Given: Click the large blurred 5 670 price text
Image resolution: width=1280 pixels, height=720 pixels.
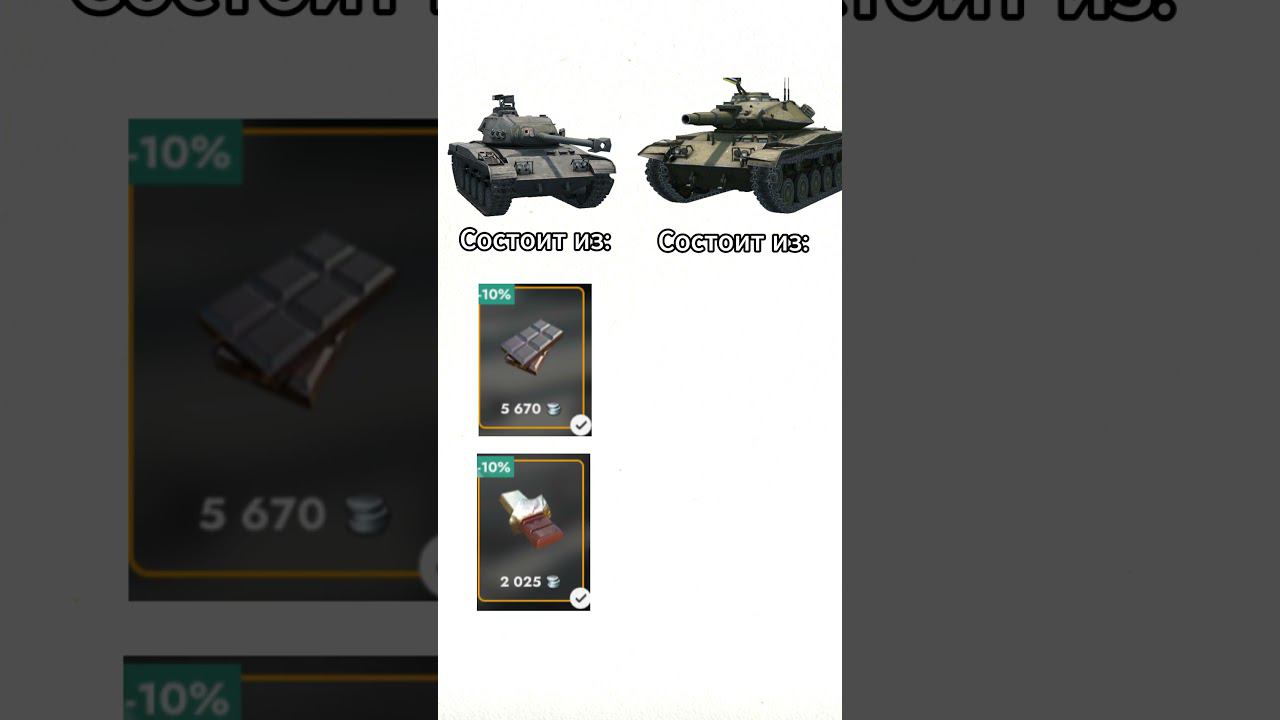Looking at the screenshot, I should 262,515.
